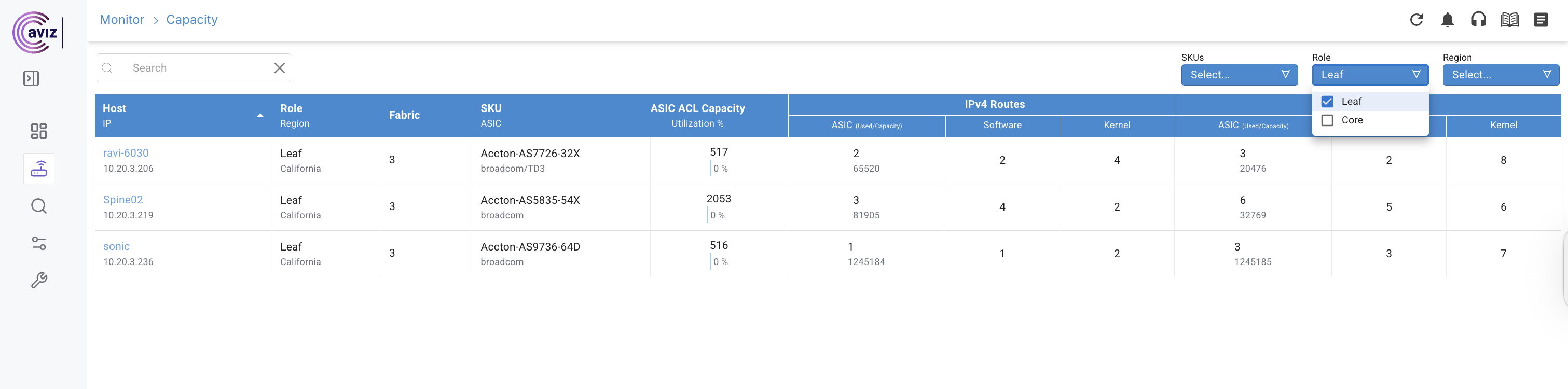The image size is (1568, 389).
Task: Open the notifications bell
Action: click(x=1447, y=20)
